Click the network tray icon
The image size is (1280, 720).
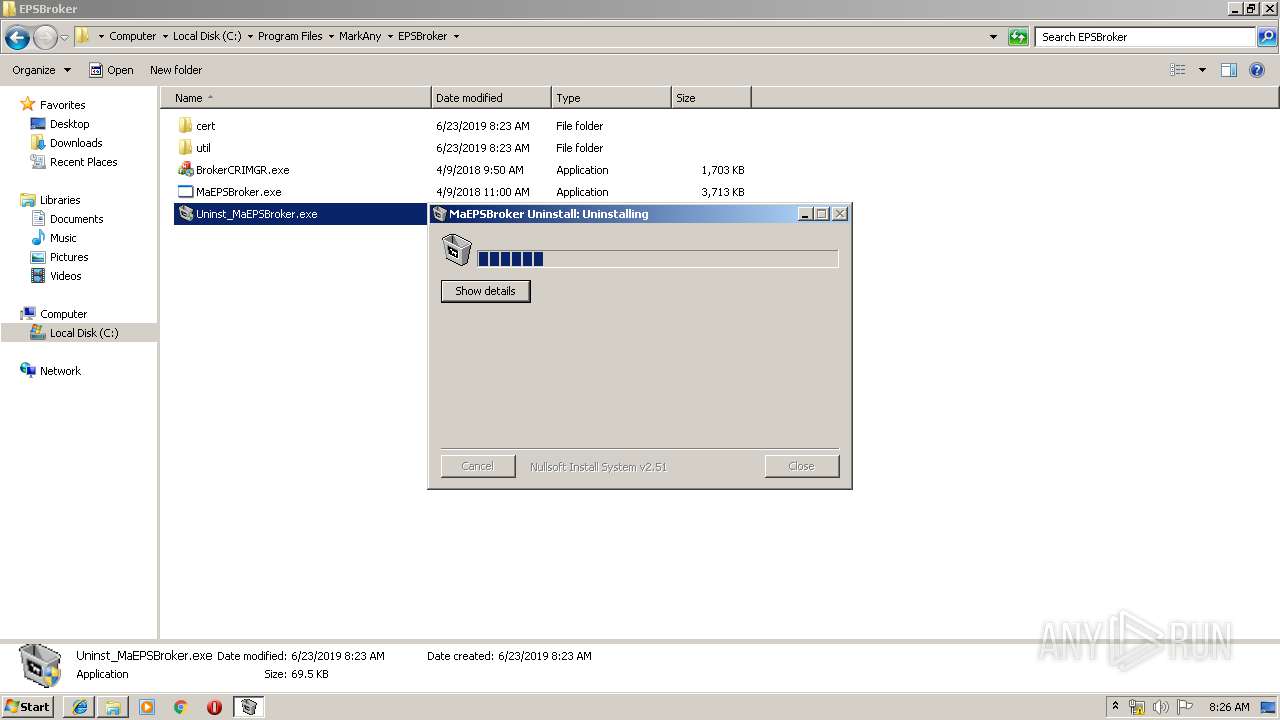pyautogui.click(x=1137, y=707)
